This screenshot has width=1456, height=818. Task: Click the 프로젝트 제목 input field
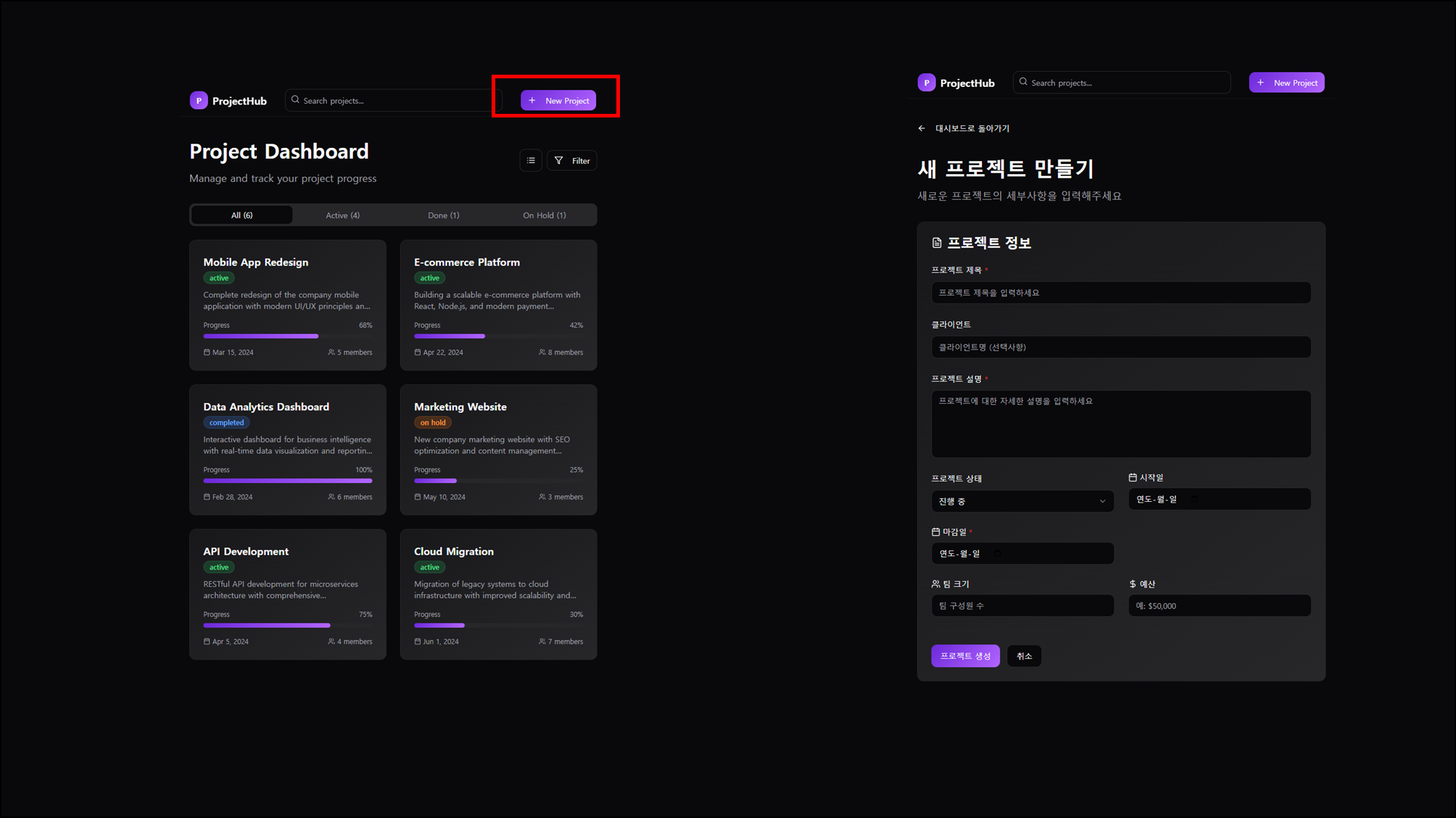point(1120,292)
